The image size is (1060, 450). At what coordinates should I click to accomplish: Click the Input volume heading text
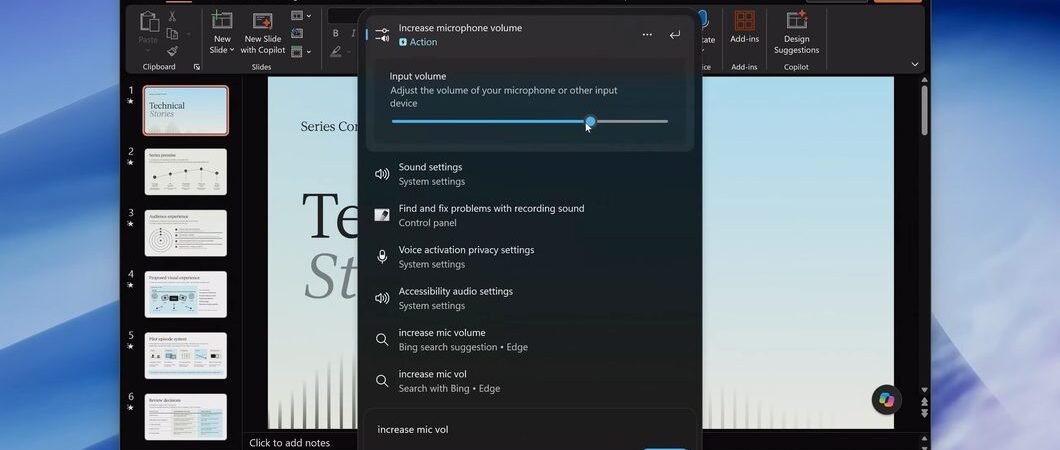pyautogui.click(x=418, y=76)
